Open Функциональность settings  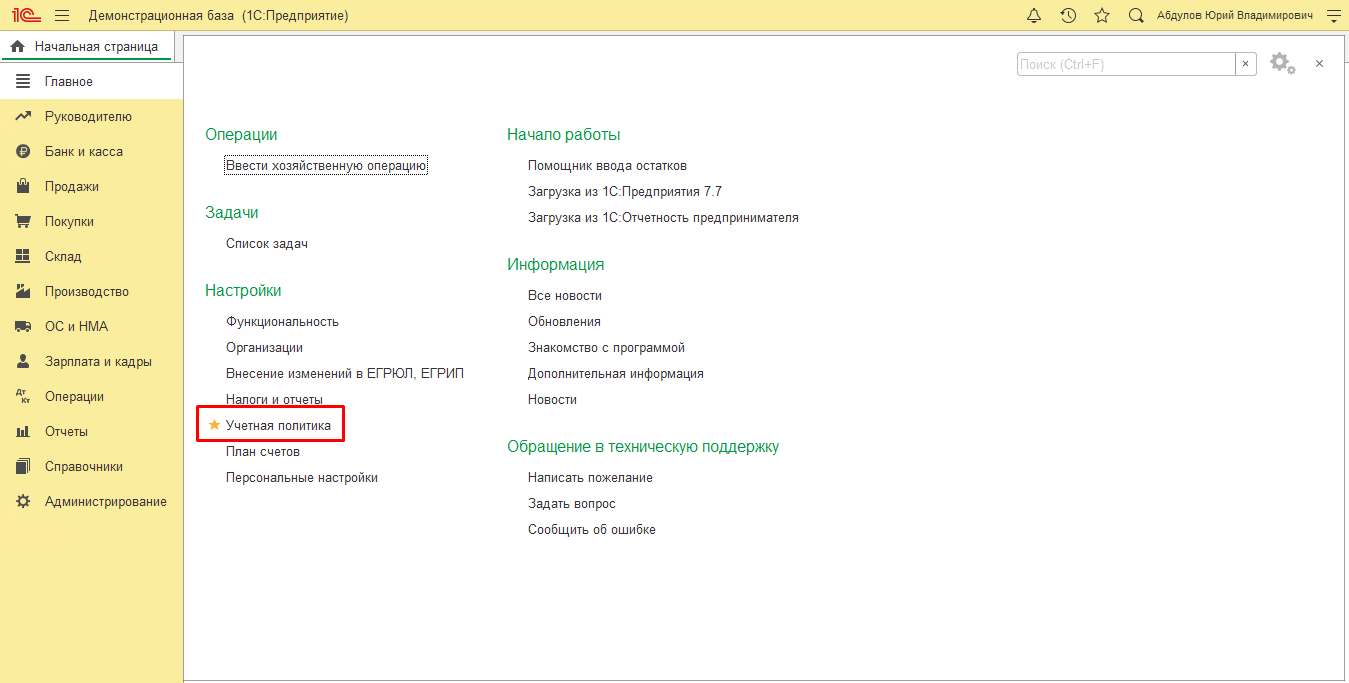click(x=282, y=321)
